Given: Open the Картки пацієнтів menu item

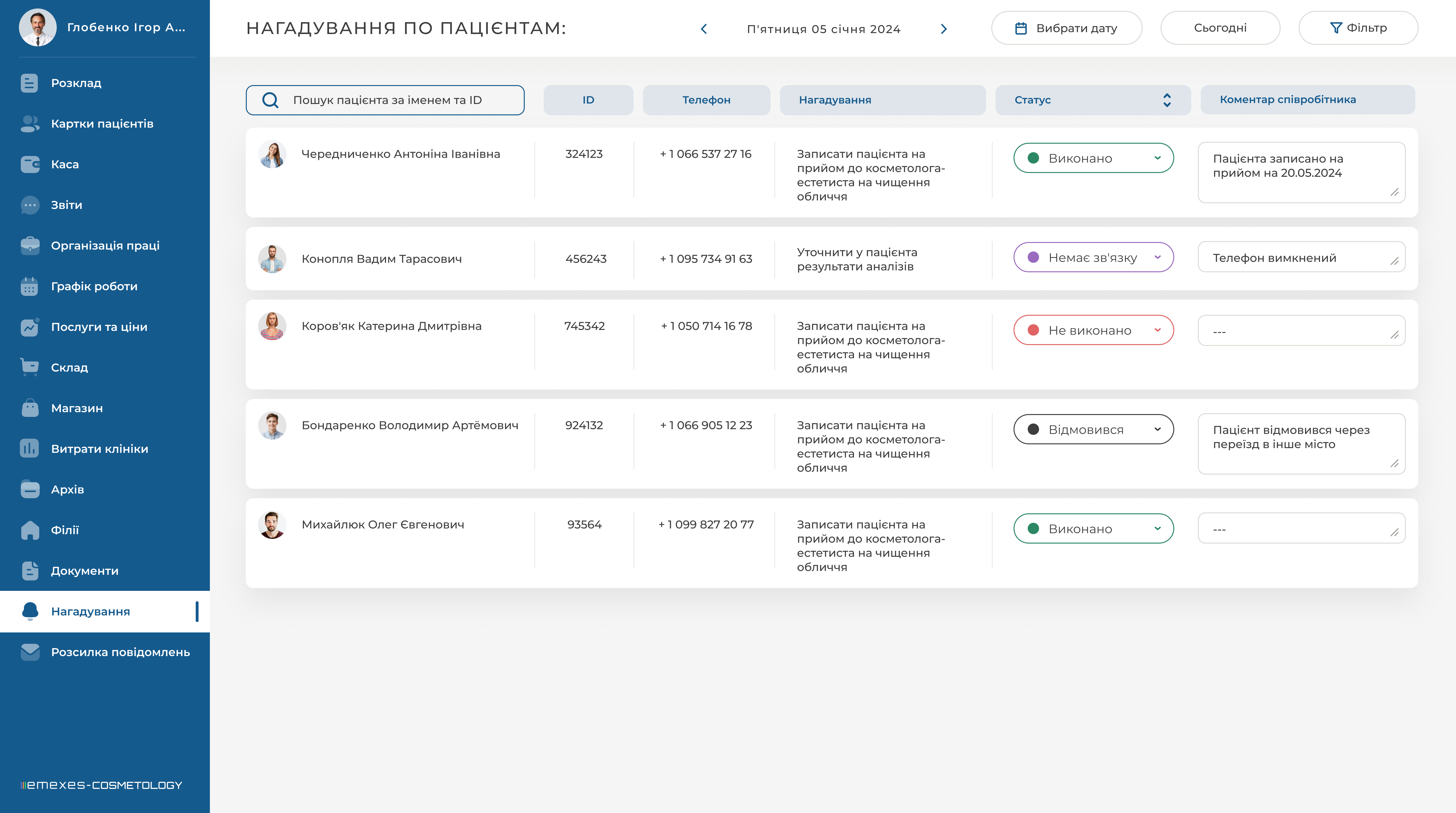Looking at the screenshot, I should pyautogui.click(x=102, y=124).
